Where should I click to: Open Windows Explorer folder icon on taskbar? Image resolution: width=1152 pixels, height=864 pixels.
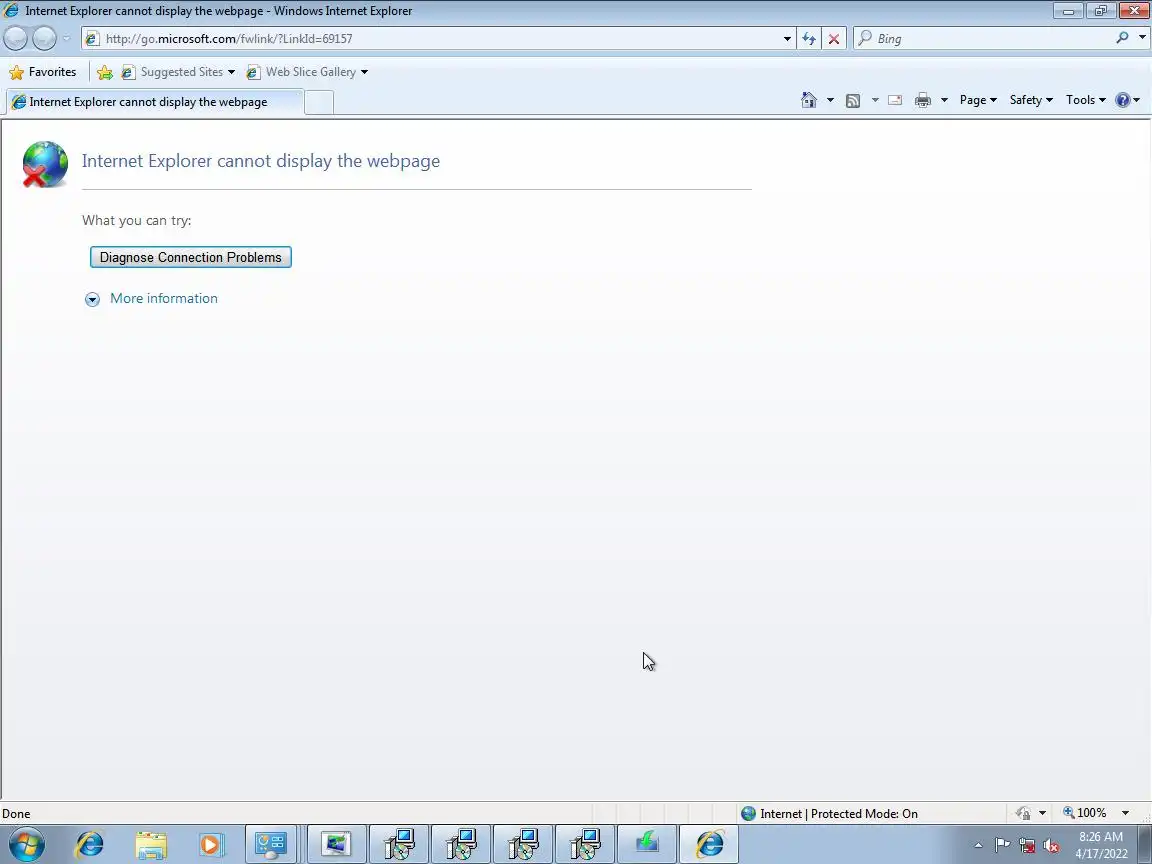point(151,844)
